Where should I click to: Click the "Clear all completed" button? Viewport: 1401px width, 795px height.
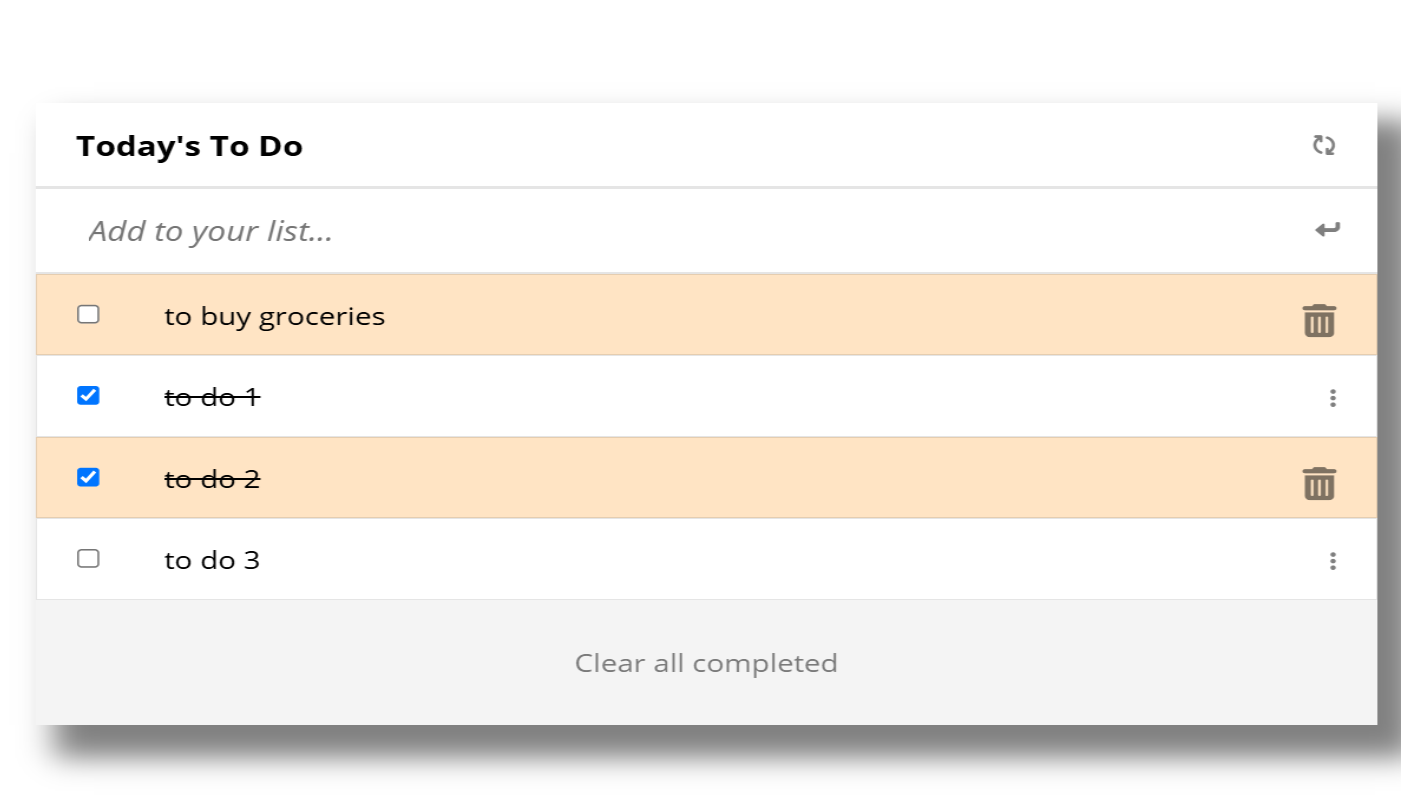[x=706, y=663]
